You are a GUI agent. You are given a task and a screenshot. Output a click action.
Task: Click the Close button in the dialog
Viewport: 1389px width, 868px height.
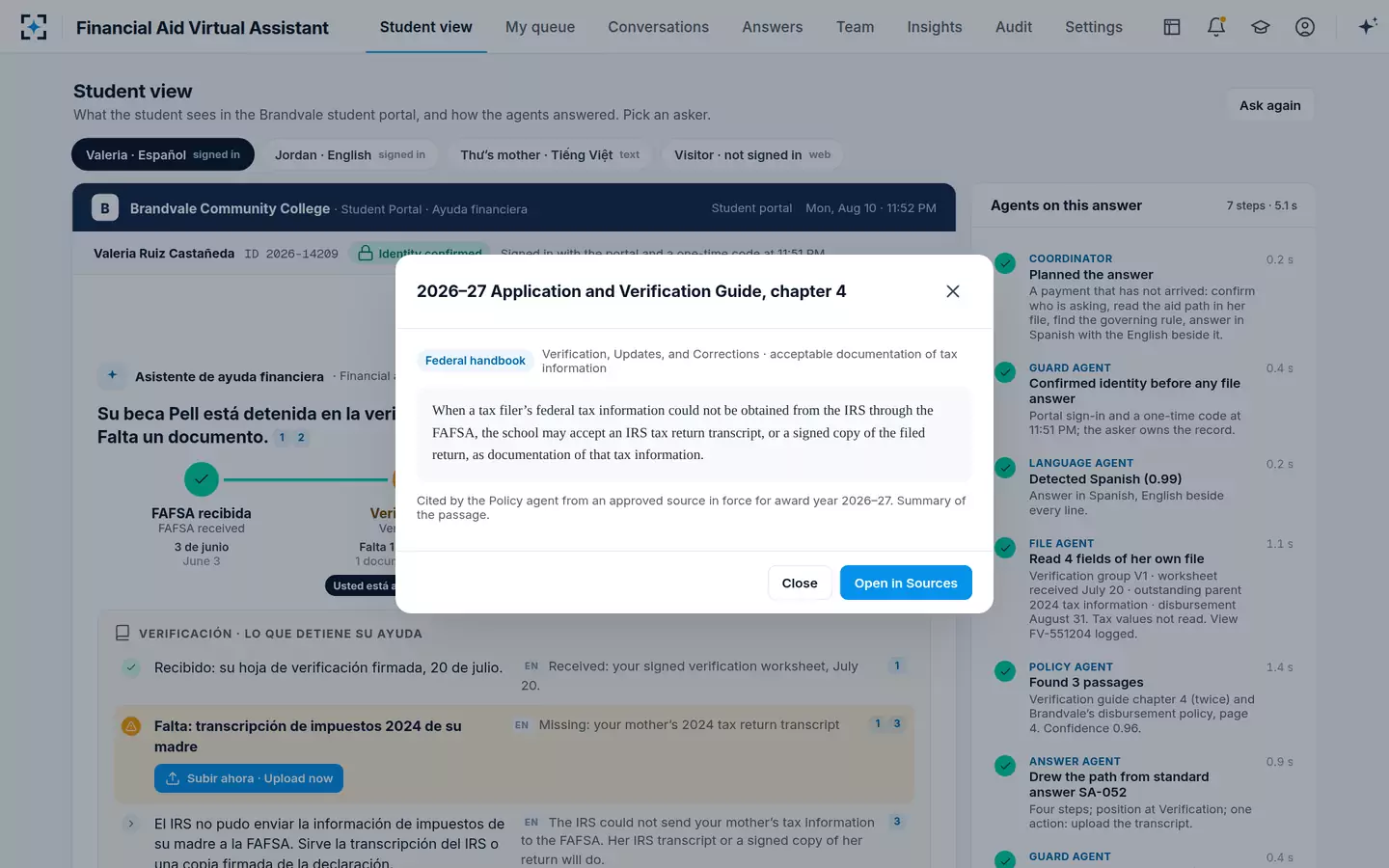pyautogui.click(x=800, y=583)
